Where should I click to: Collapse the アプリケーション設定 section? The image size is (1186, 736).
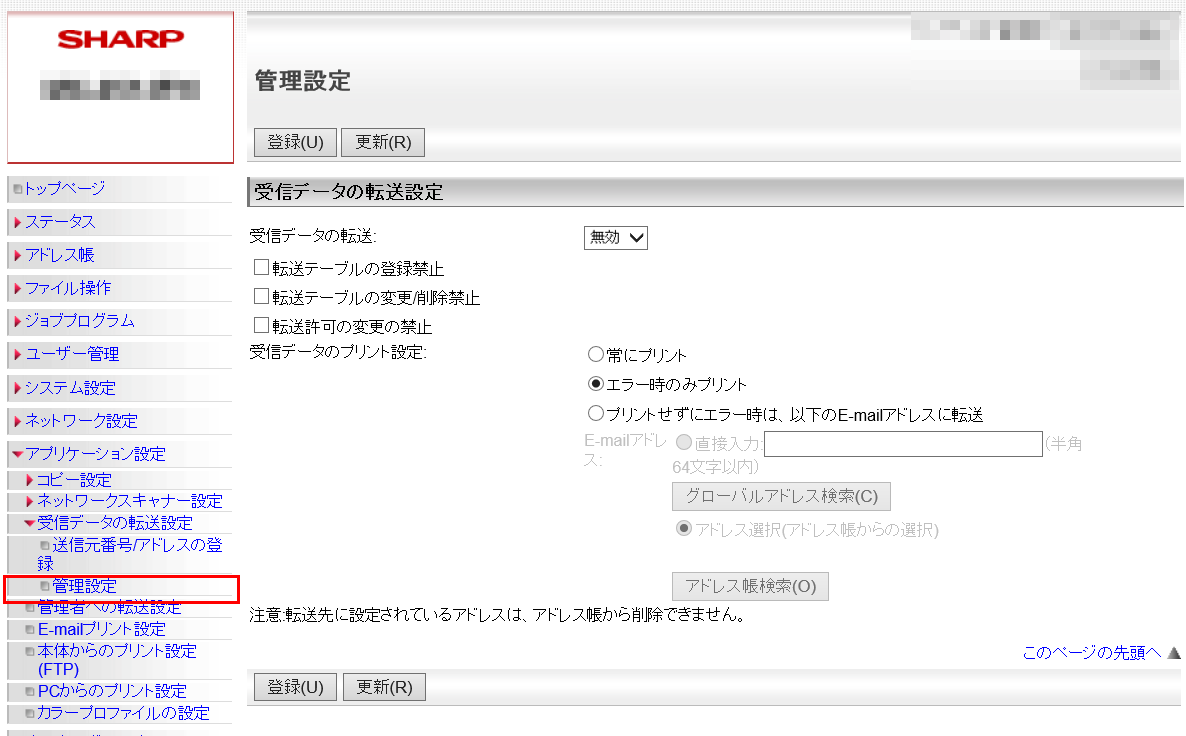tap(18, 454)
